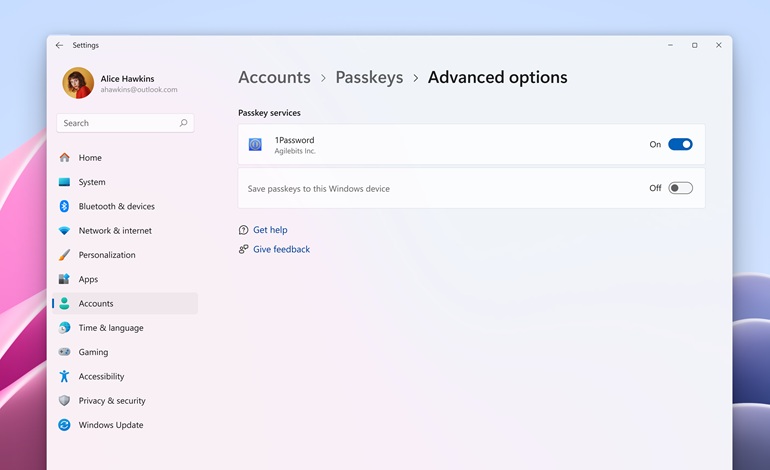Click the ahawkins@outlook.com email text
The height and width of the screenshot is (470, 770).
pyautogui.click(x=139, y=90)
